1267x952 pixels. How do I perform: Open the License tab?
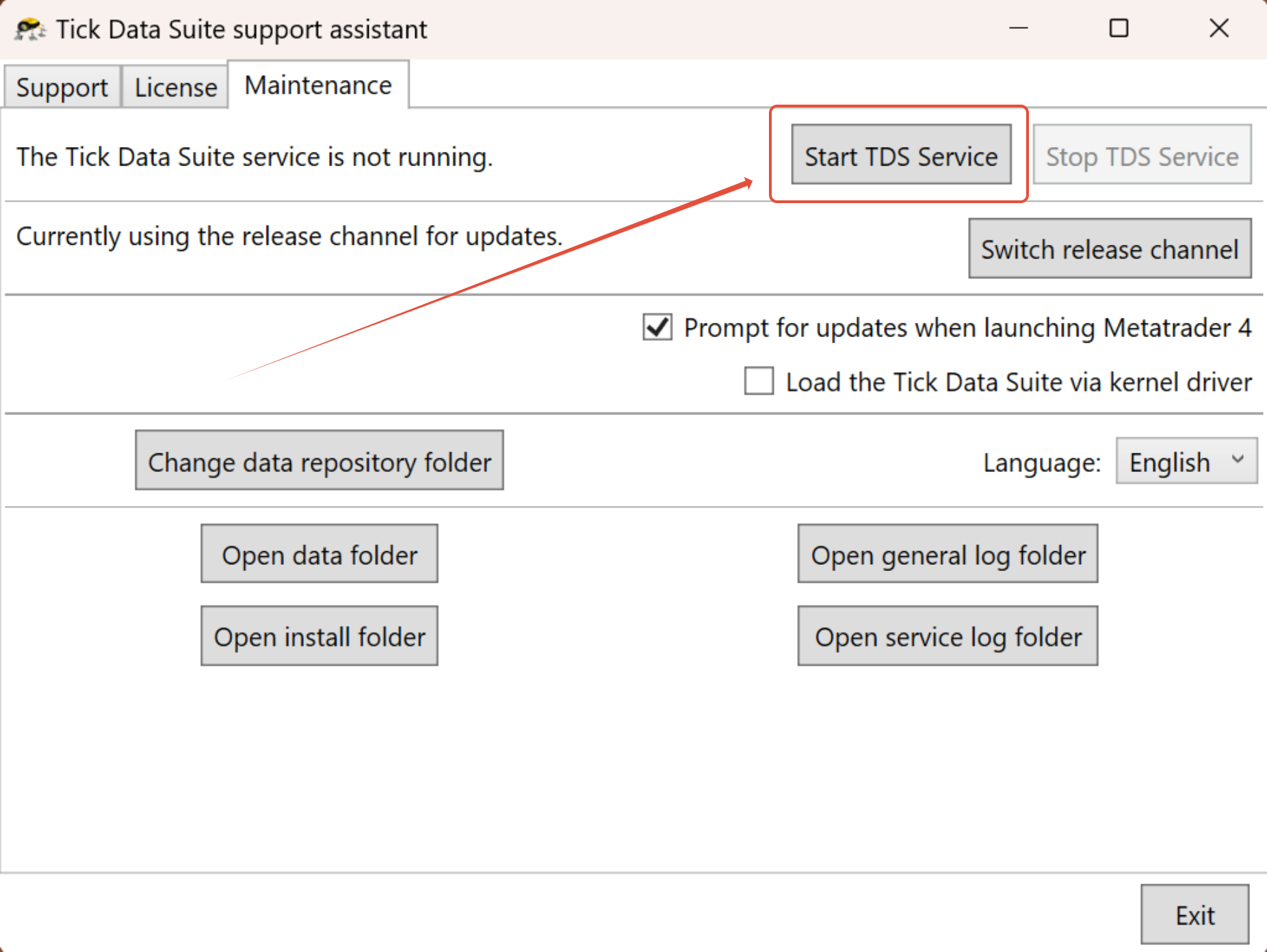click(x=175, y=87)
